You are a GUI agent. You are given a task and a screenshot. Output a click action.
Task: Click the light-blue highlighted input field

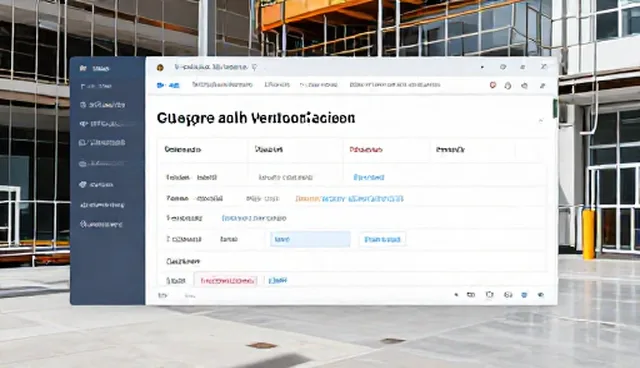[x=310, y=239]
